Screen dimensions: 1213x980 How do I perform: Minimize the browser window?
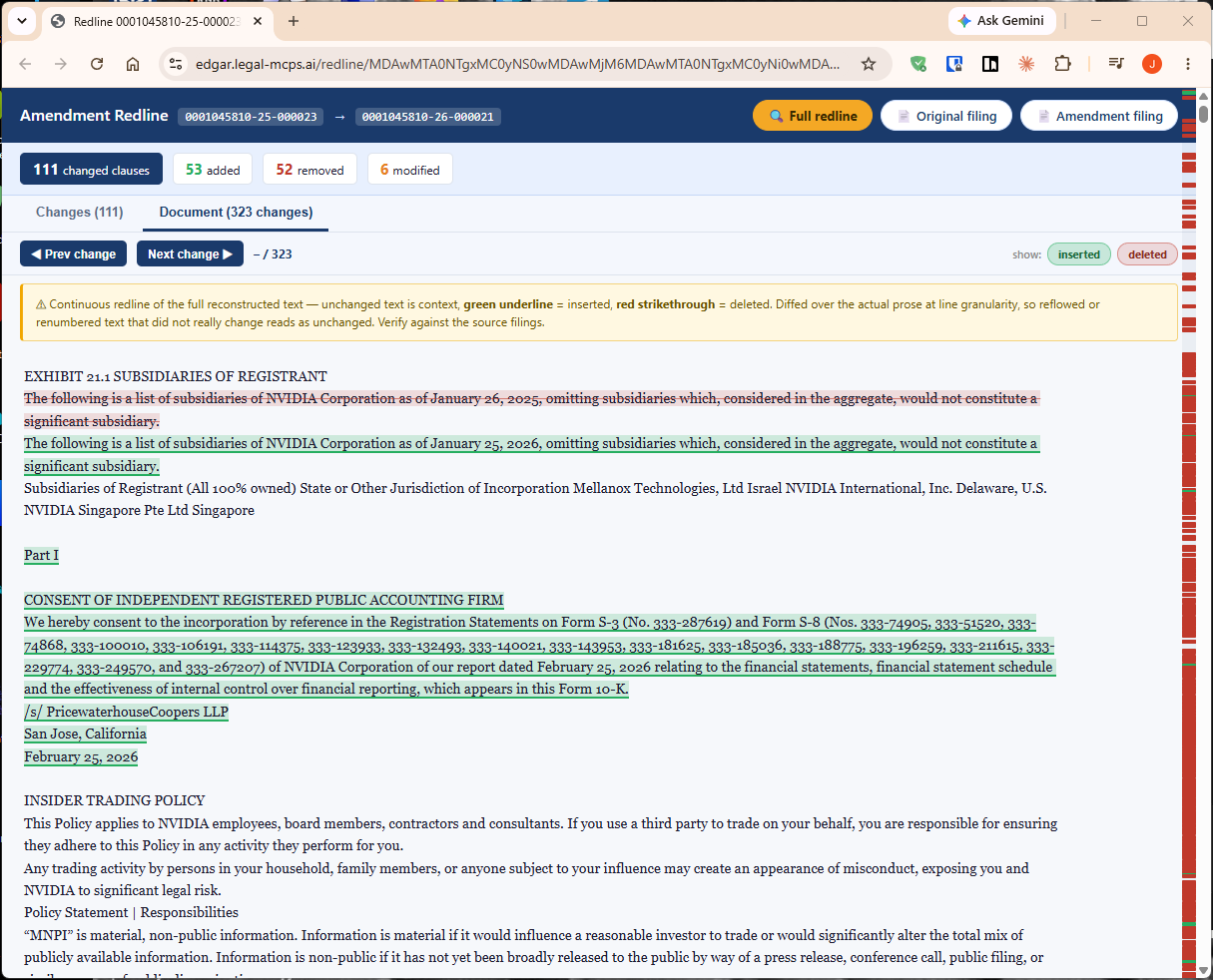tap(1097, 21)
